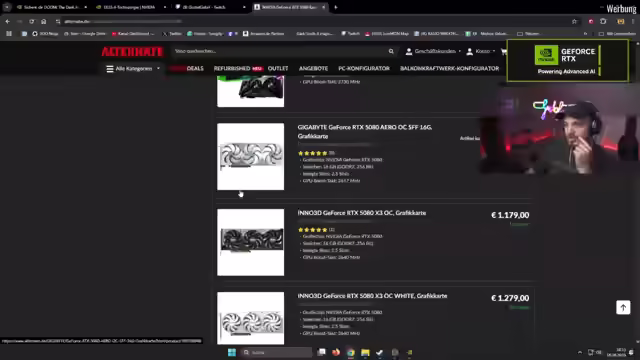Open Task View on the taskbar

pyautogui.click(x=322, y=352)
